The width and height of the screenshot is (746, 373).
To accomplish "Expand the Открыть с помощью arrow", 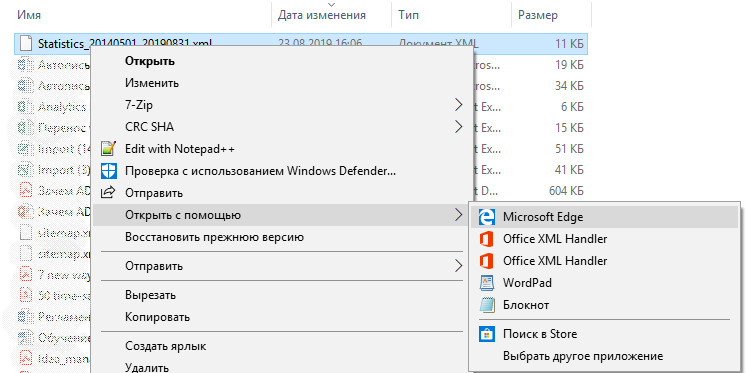I will [x=458, y=215].
